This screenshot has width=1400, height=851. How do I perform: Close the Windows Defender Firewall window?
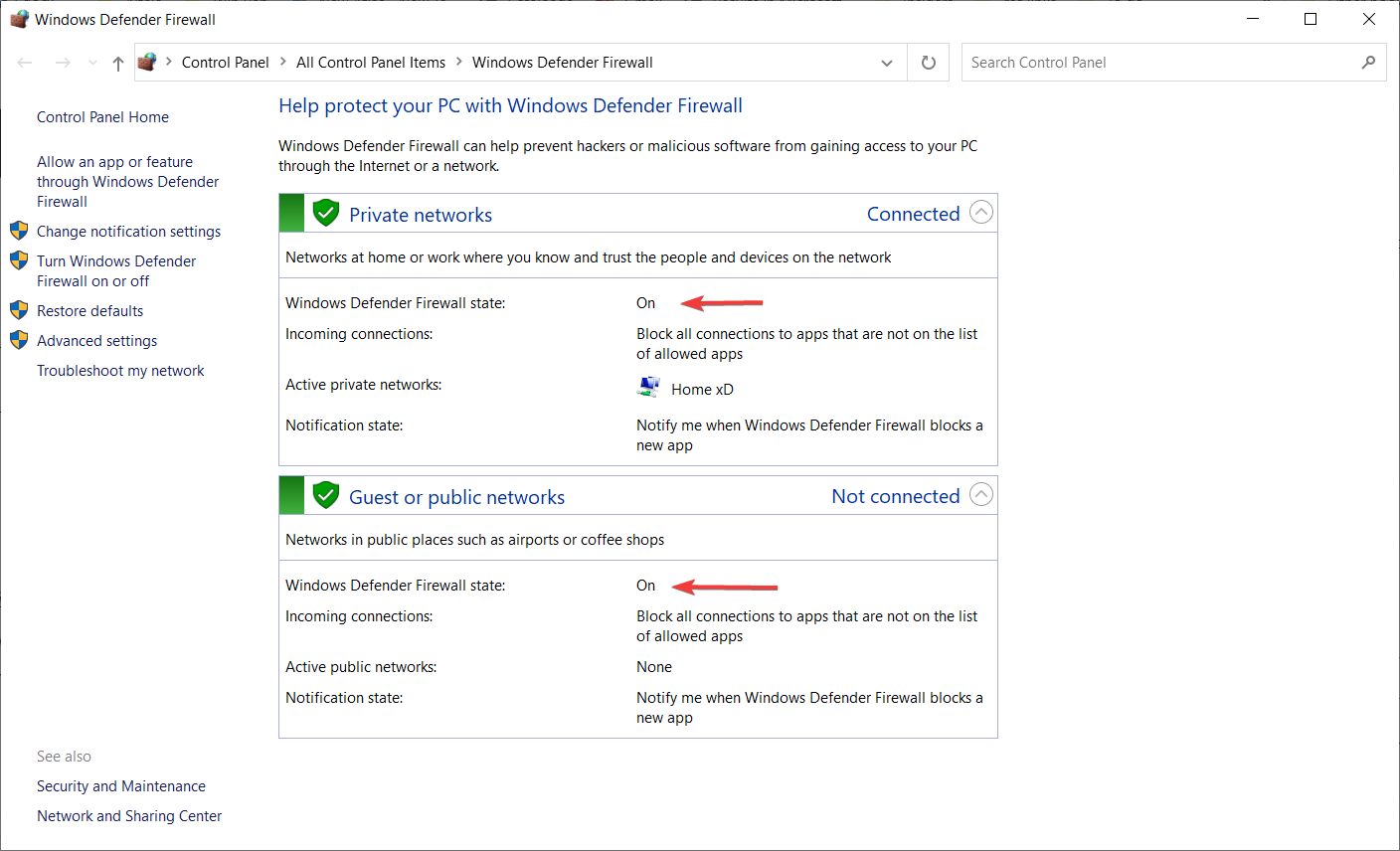pyautogui.click(x=1369, y=19)
